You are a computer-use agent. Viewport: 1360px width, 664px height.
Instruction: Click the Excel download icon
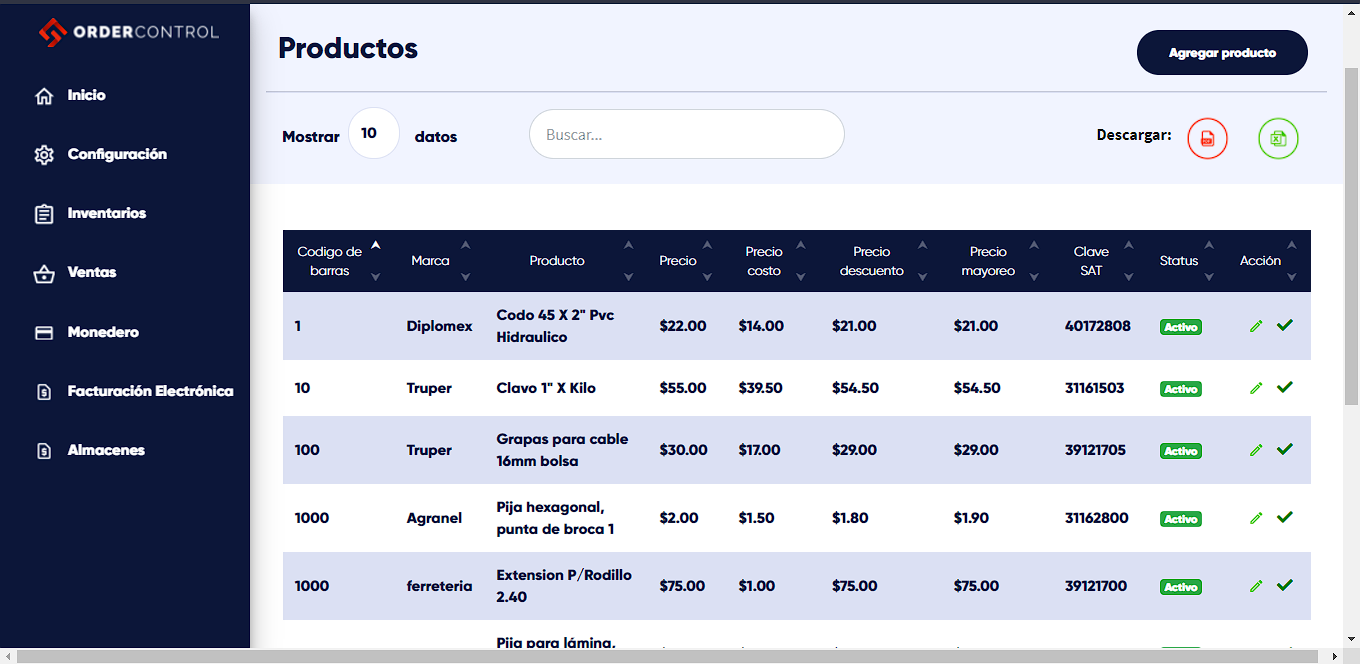pyautogui.click(x=1277, y=138)
